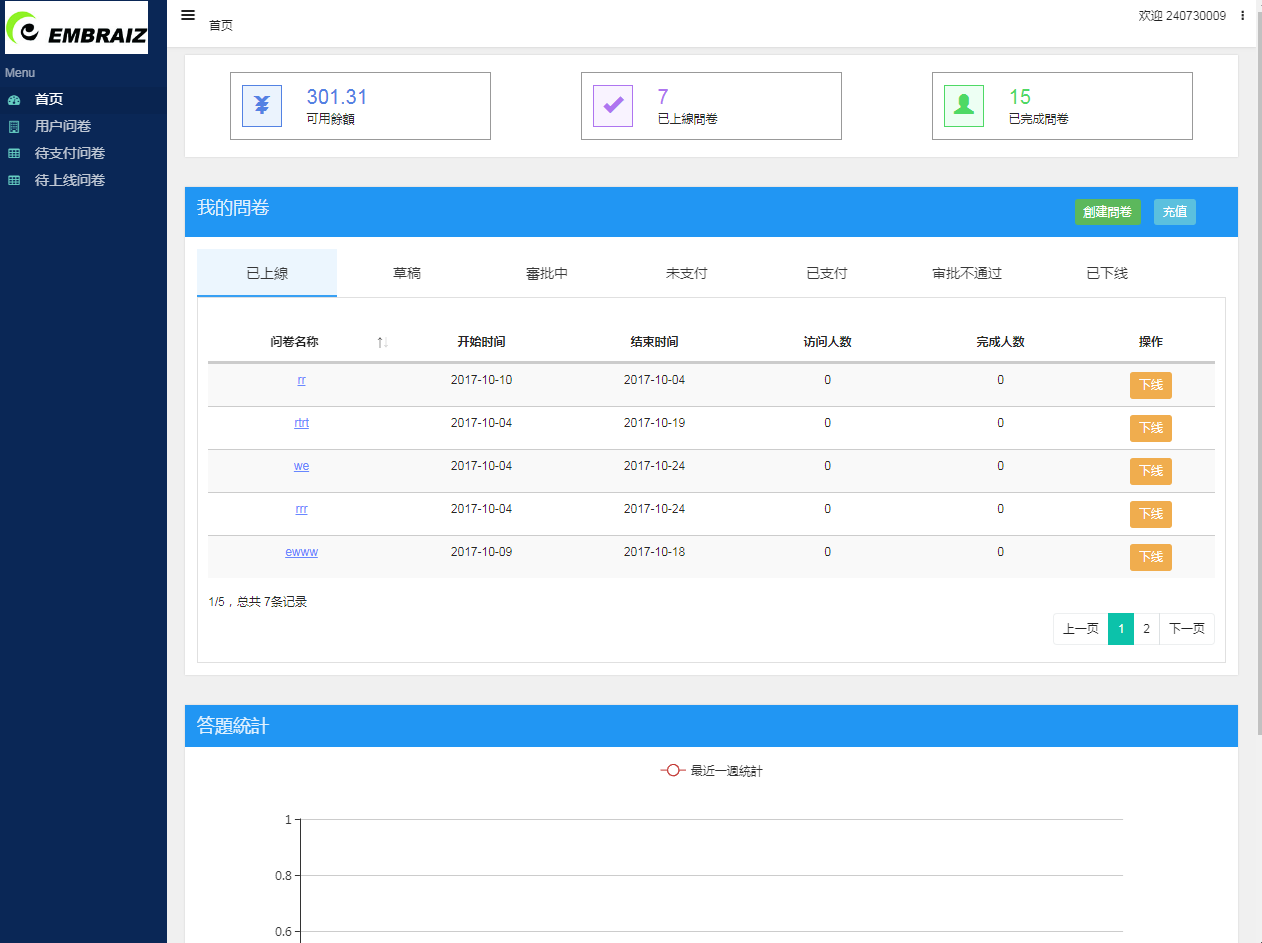1262x943 pixels.
Task: Click the EMBRAIZ logo
Action: tap(77, 28)
